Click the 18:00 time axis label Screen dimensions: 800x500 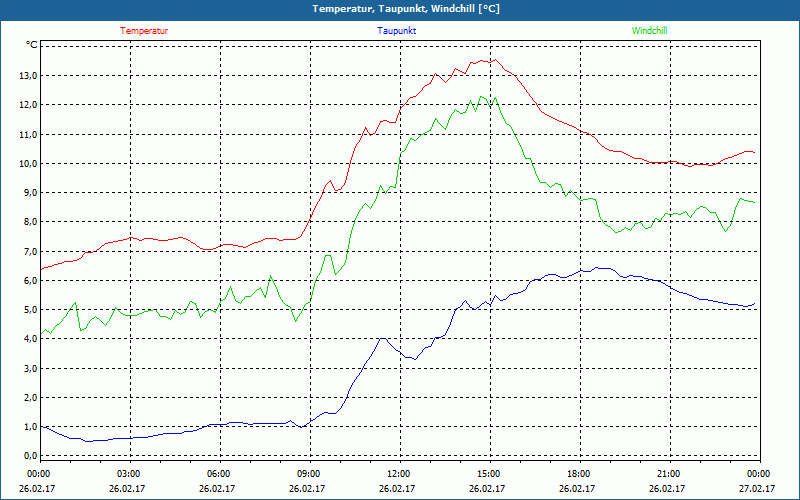580,474
